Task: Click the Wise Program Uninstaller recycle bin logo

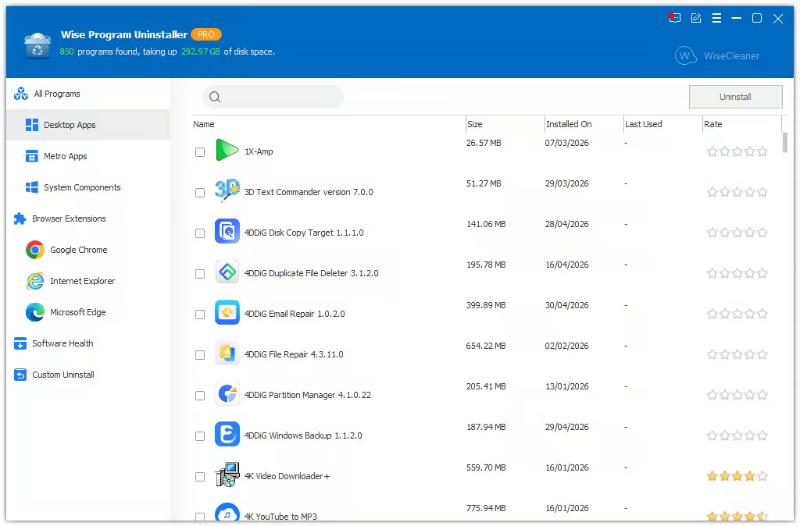Action: (37, 45)
